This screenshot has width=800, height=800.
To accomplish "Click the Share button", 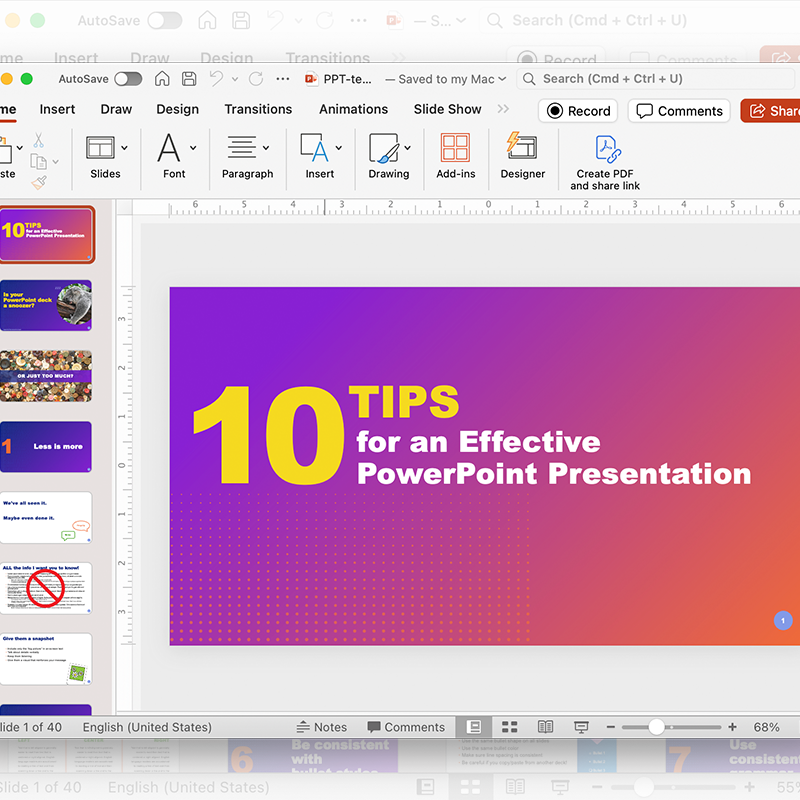I will (770, 111).
